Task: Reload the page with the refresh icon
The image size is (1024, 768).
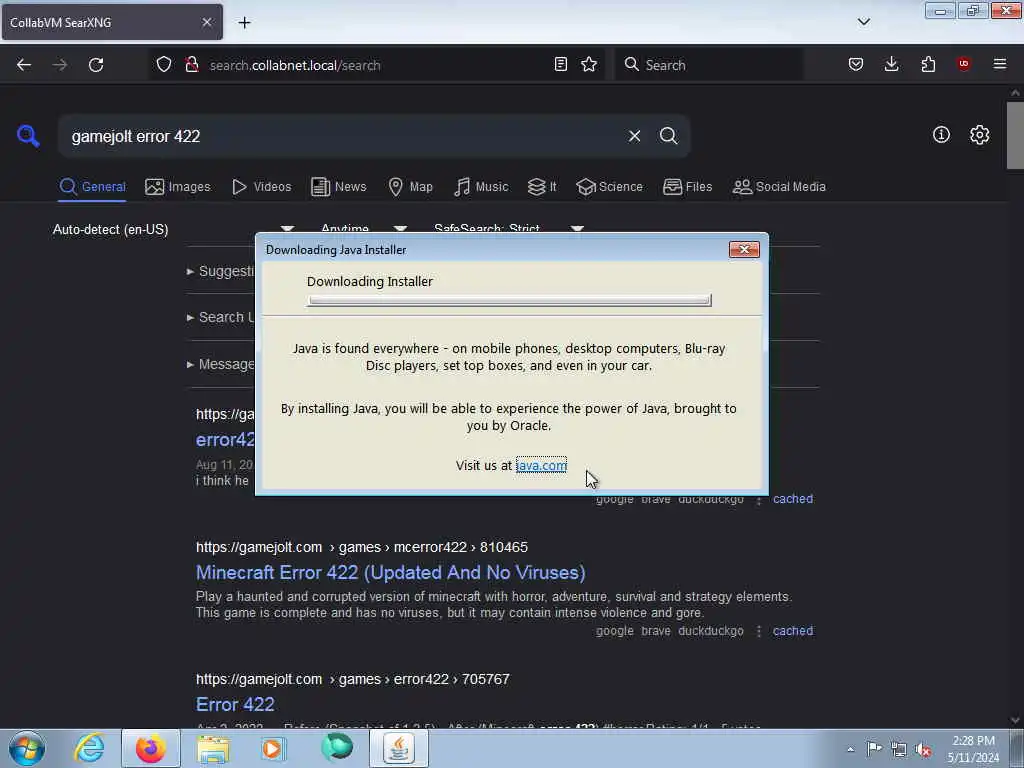Action: point(96,65)
